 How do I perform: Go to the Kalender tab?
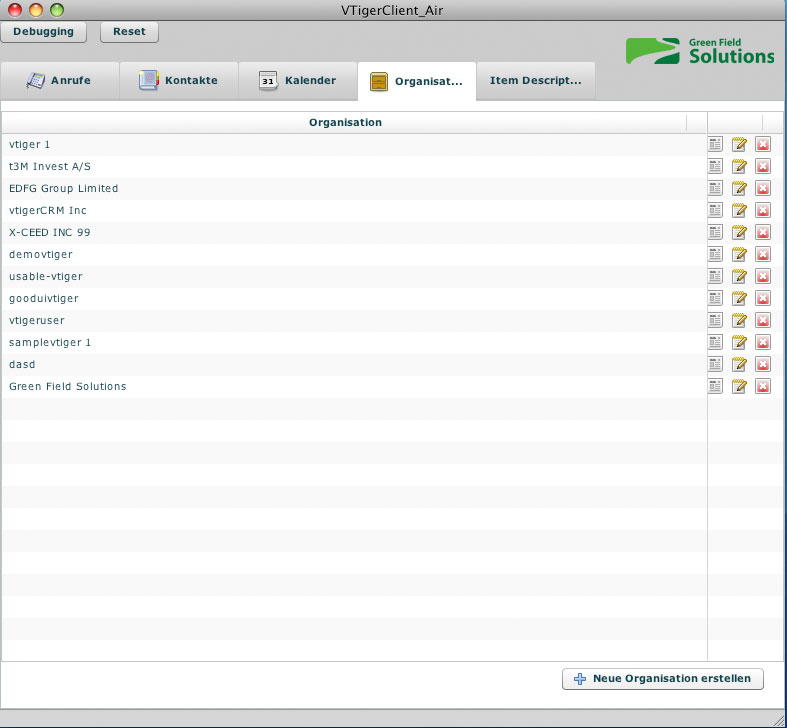point(297,81)
